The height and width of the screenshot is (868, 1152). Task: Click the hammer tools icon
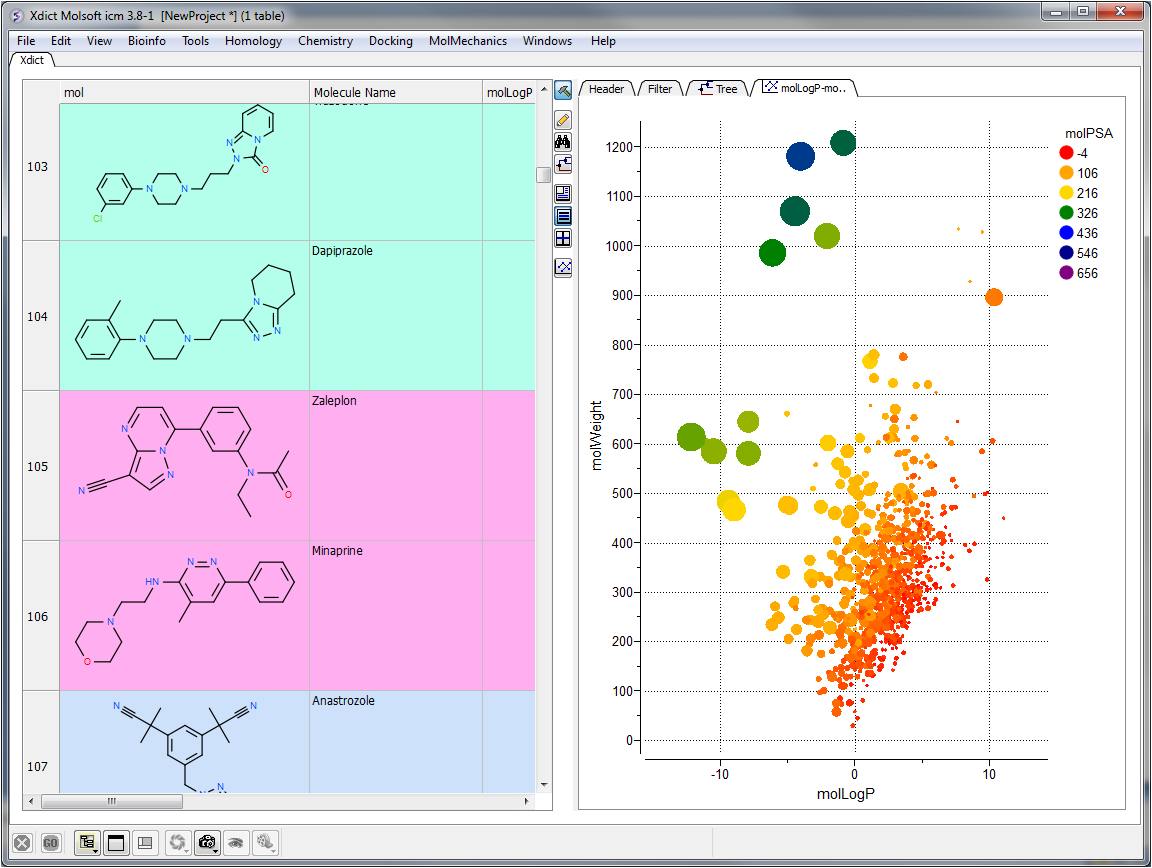563,91
